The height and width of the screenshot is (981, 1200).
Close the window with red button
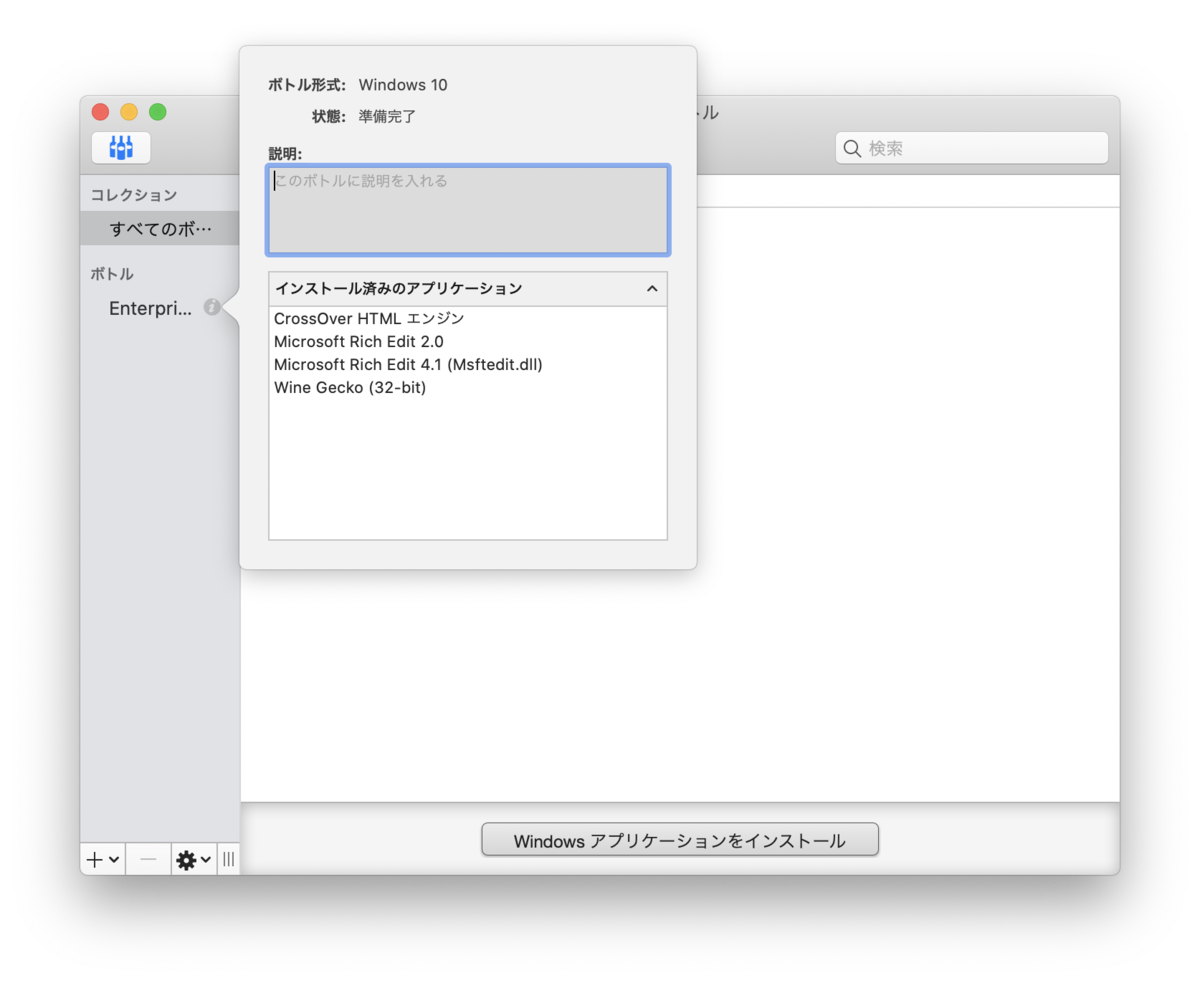pyautogui.click(x=100, y=112)
